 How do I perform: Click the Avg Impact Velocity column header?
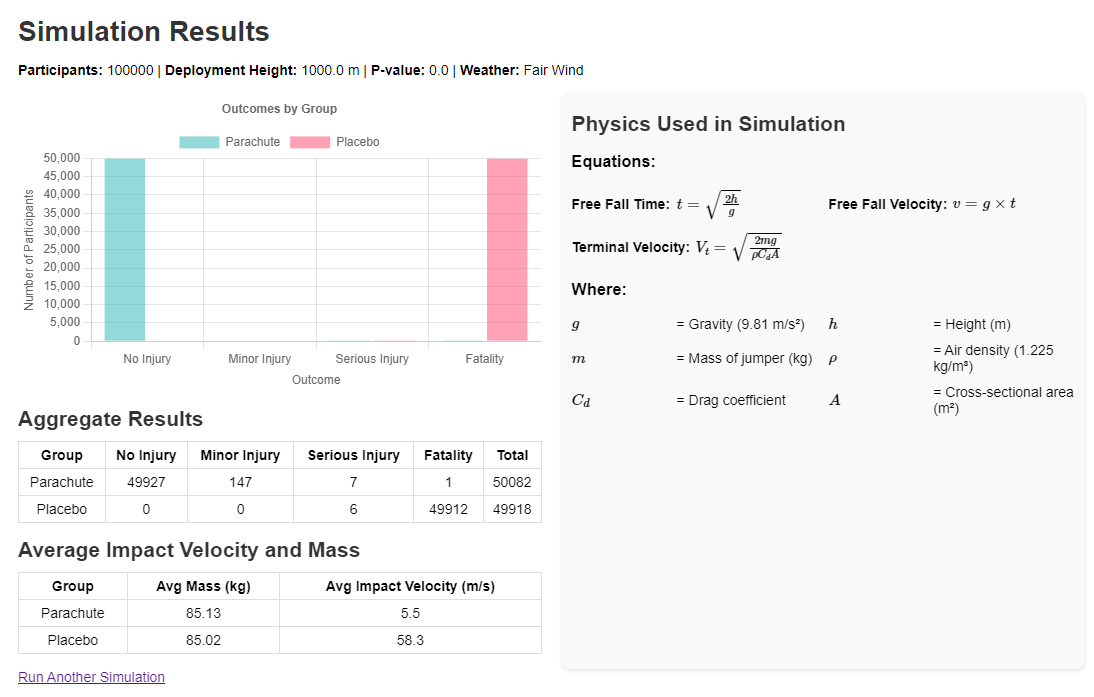tap(410, 586)
